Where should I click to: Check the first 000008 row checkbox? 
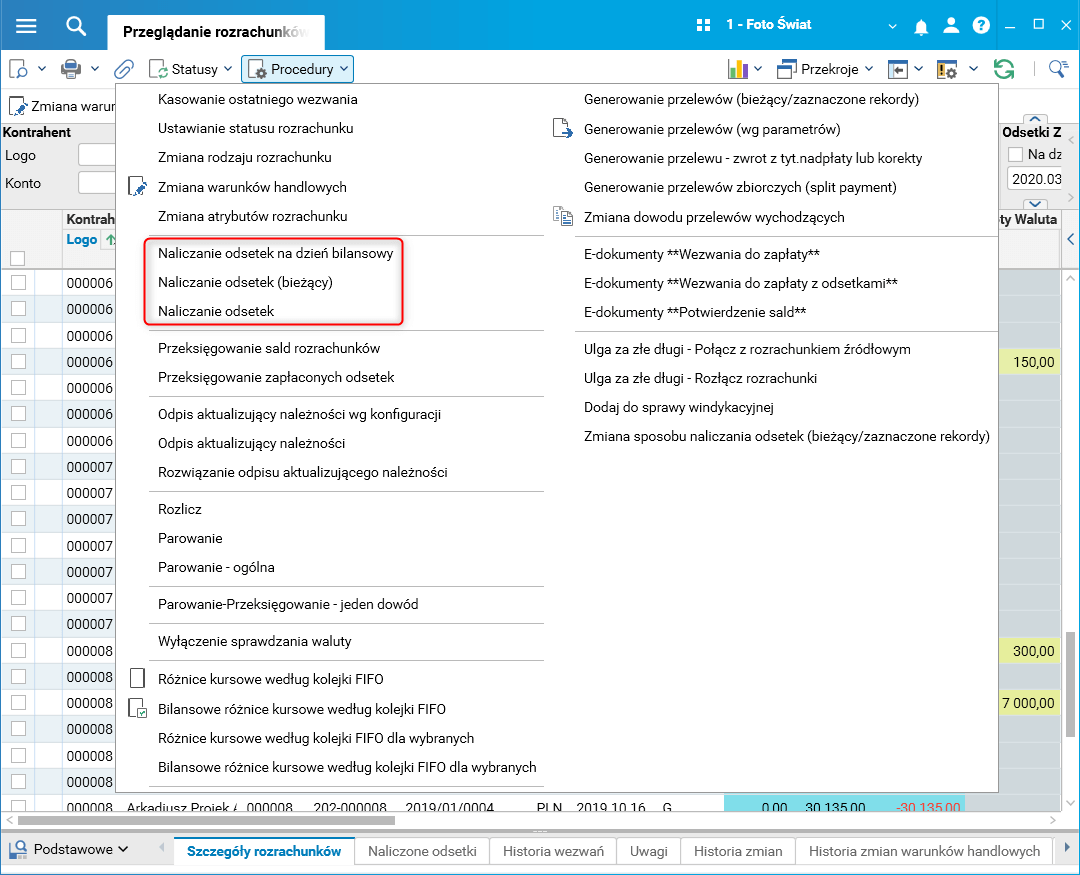point(19,650)
